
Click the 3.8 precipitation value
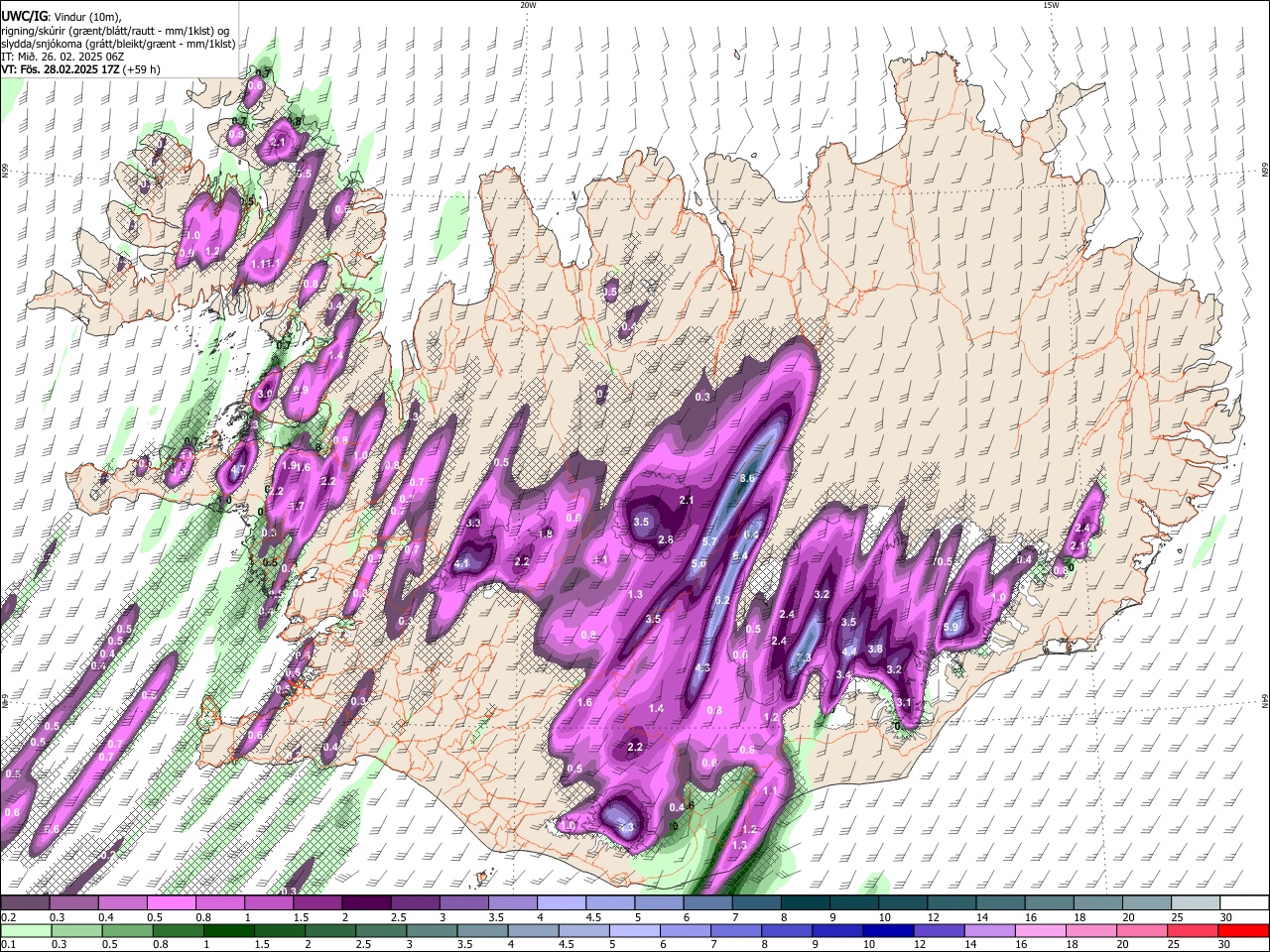[x=875, y=649]
